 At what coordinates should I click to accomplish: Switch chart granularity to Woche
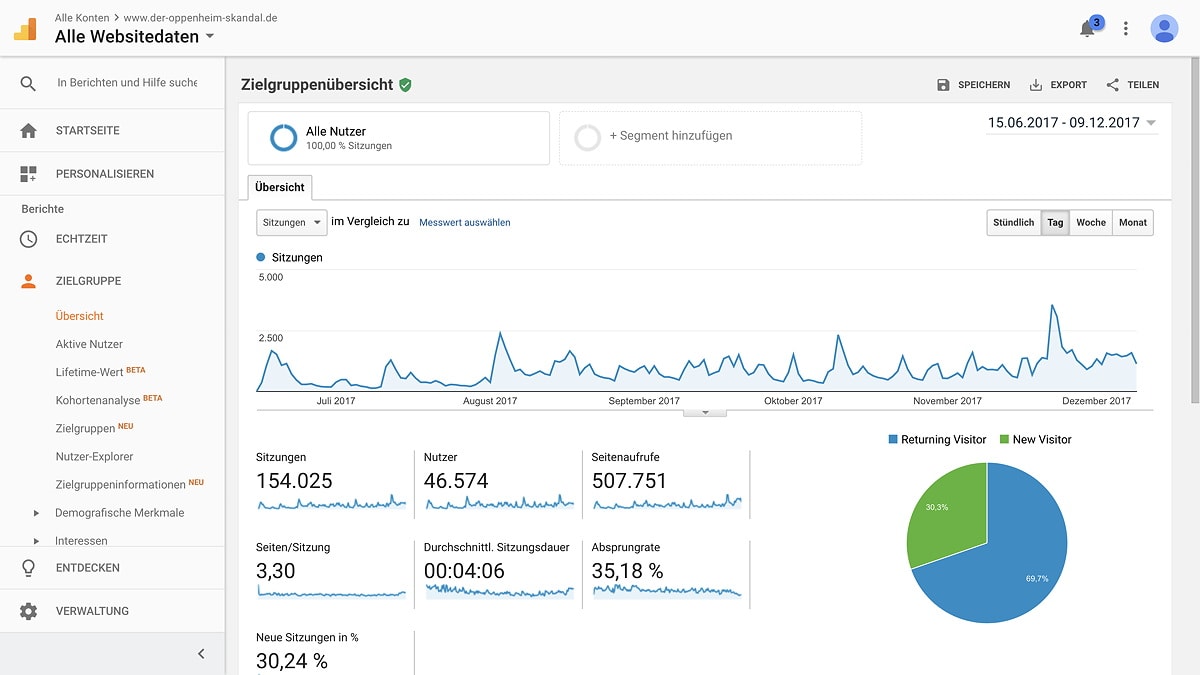1090,223
